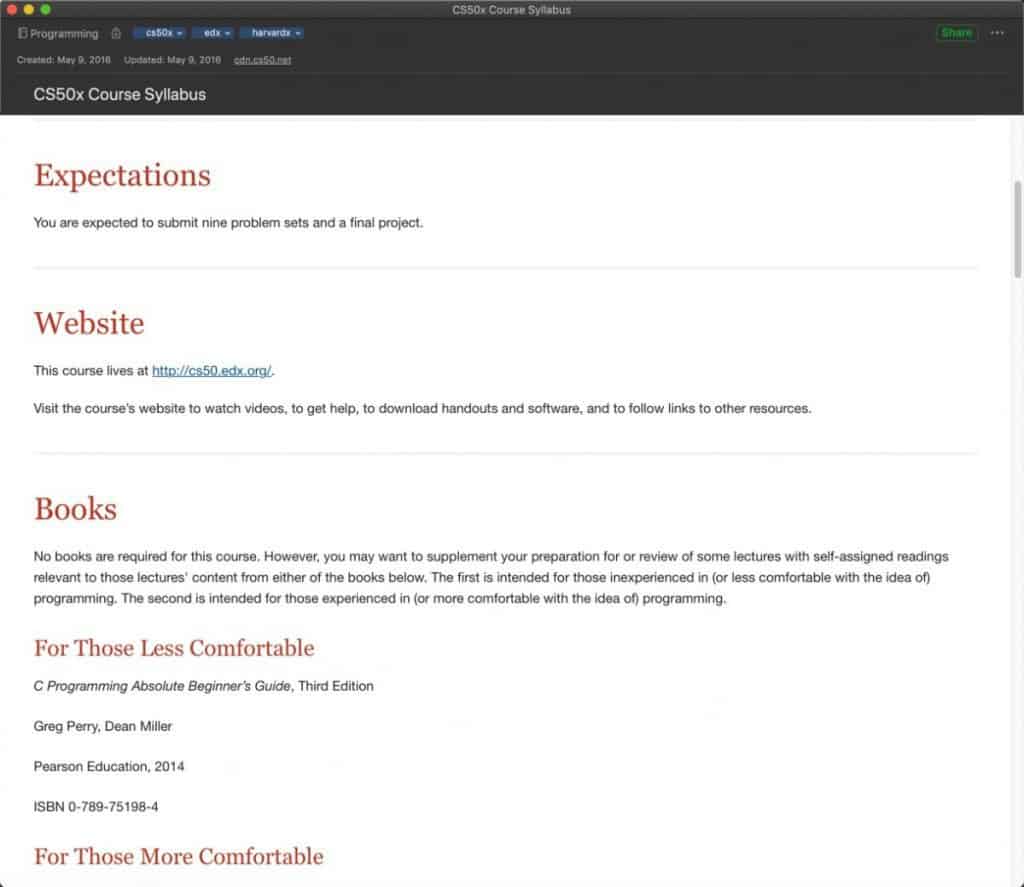Expand the harvardx tag menu

272,33
